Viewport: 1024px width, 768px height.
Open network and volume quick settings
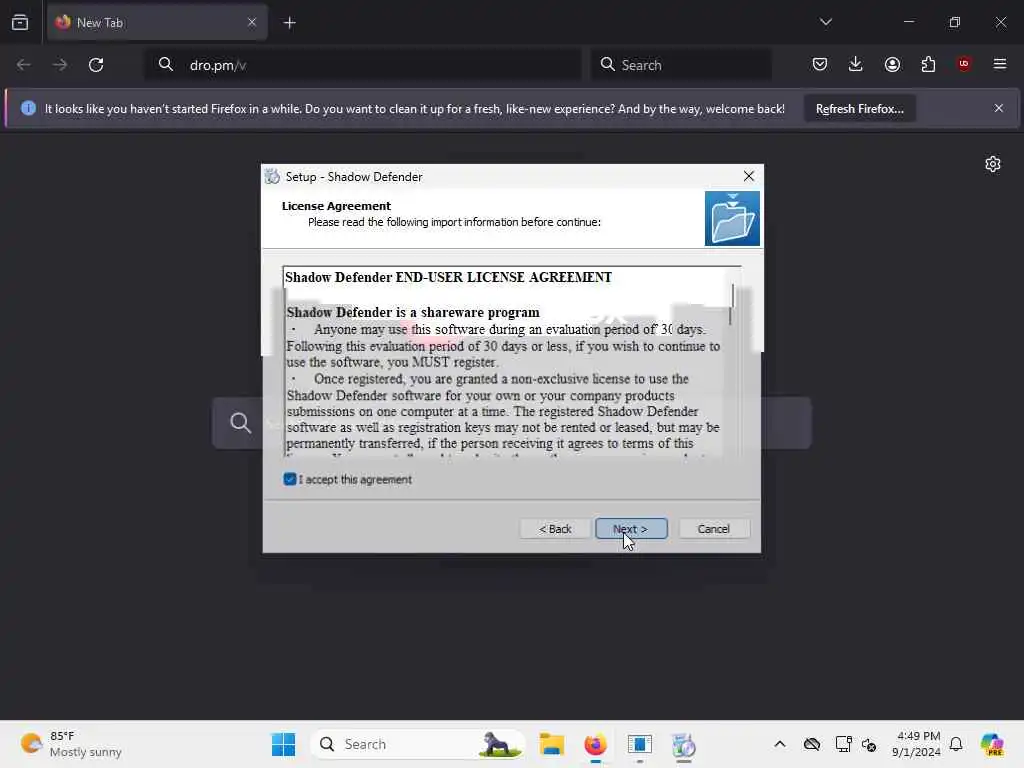coord(869,744)
